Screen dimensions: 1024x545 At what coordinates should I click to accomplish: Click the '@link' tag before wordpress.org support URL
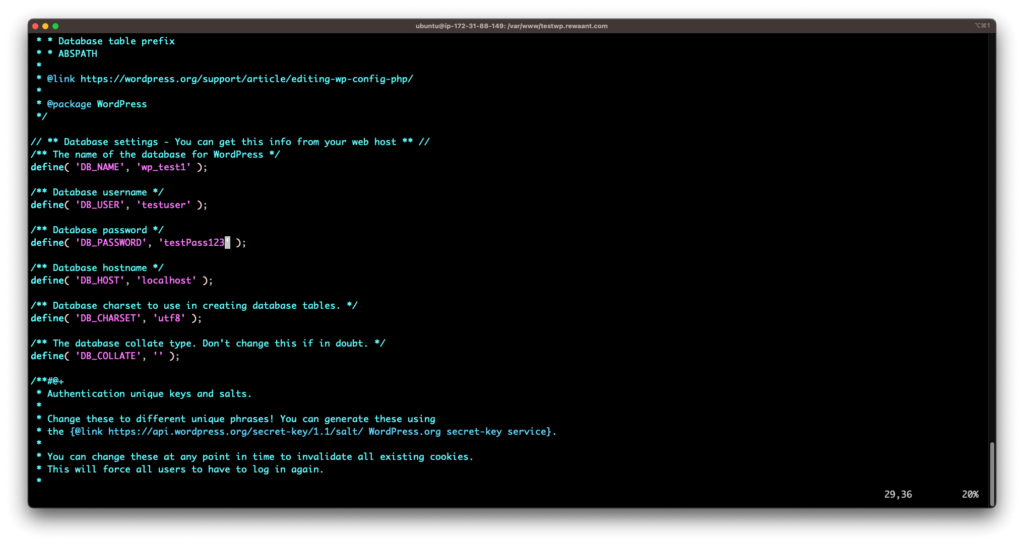(61, 79)
